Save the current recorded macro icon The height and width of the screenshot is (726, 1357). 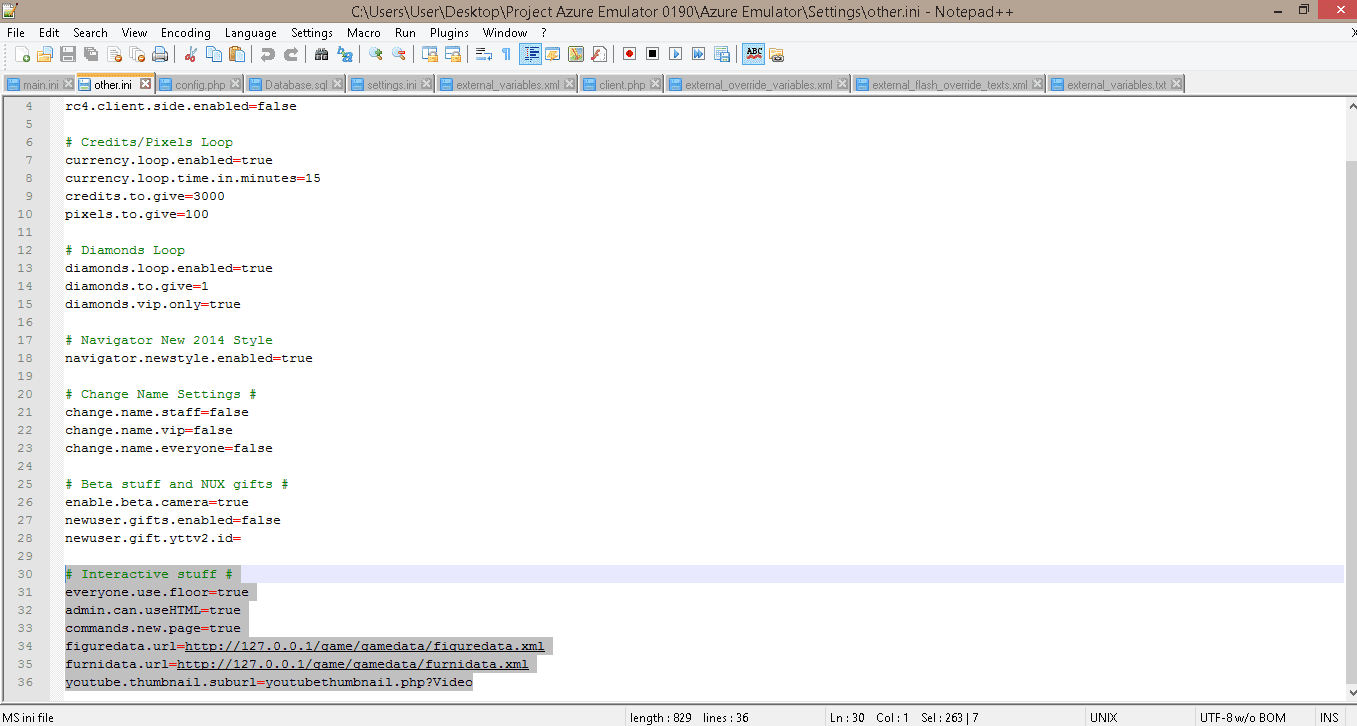(722, 54)
